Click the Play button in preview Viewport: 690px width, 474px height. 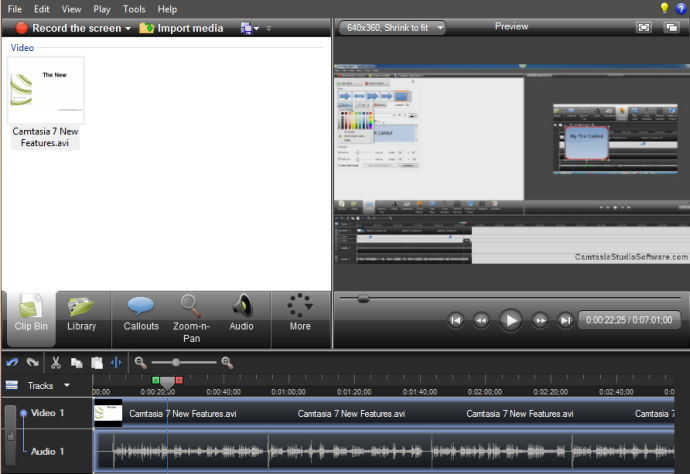510,320
